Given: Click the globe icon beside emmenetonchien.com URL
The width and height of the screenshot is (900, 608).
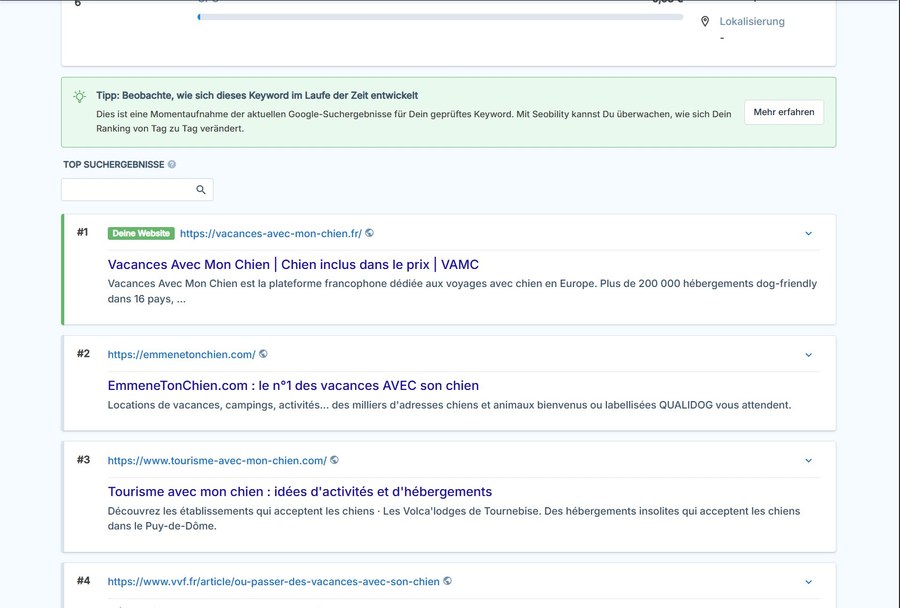Looking at the screenshot, I should click(263, 354).
